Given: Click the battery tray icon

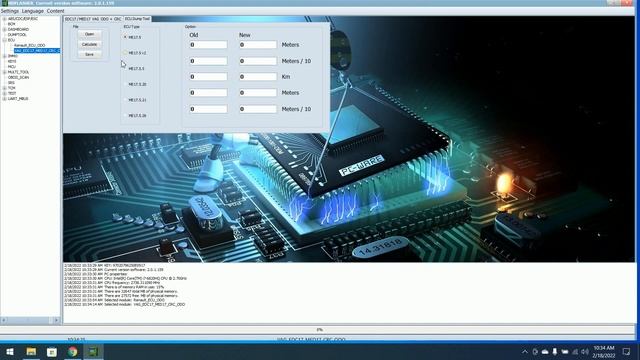Looking at the screenshot, I should coord(565,352).
